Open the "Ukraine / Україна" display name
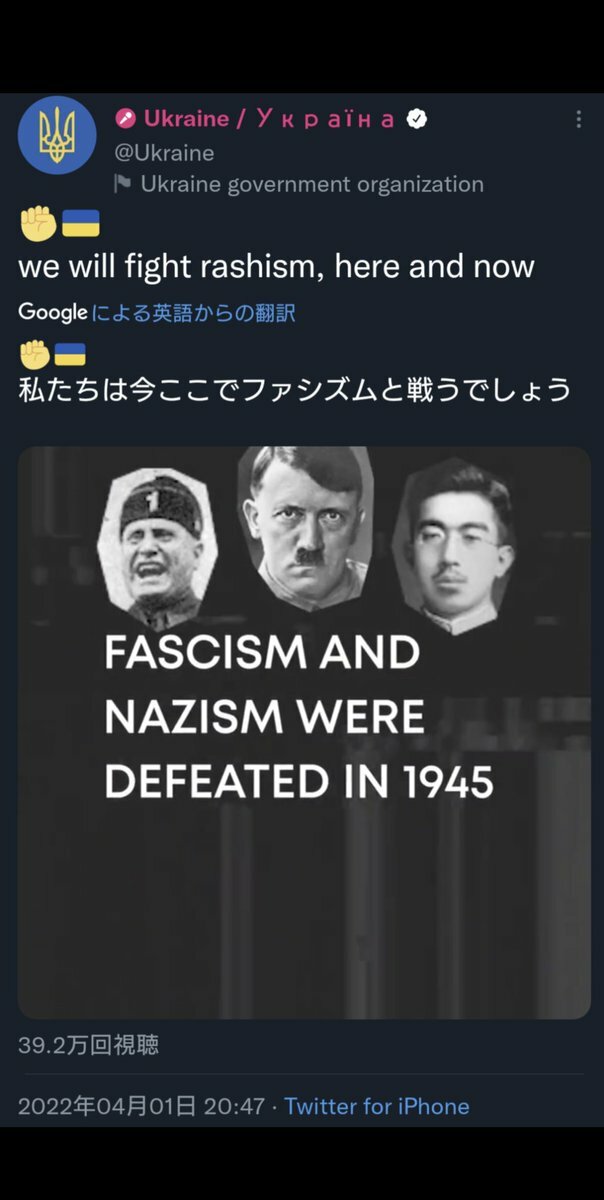604x1200 pixels. pyautogui.click(x=268, y=119)
